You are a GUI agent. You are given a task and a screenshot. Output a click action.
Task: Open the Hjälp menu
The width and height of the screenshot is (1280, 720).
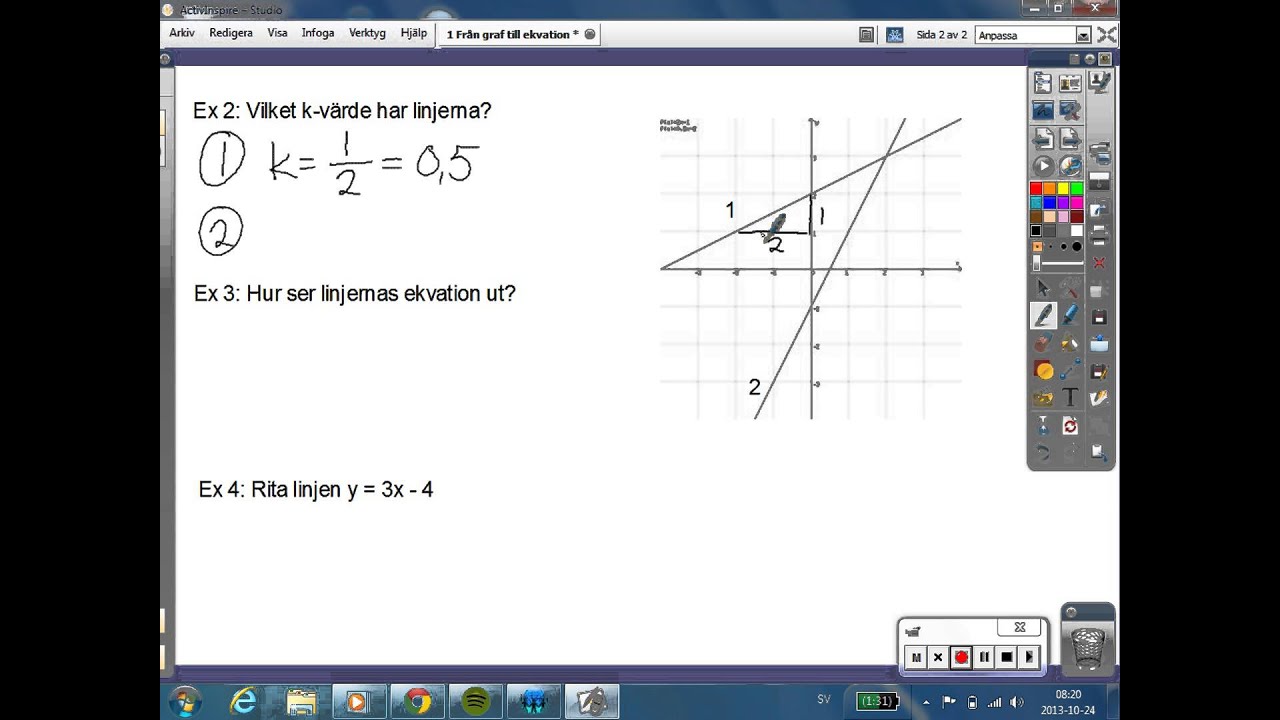[414, 33]
